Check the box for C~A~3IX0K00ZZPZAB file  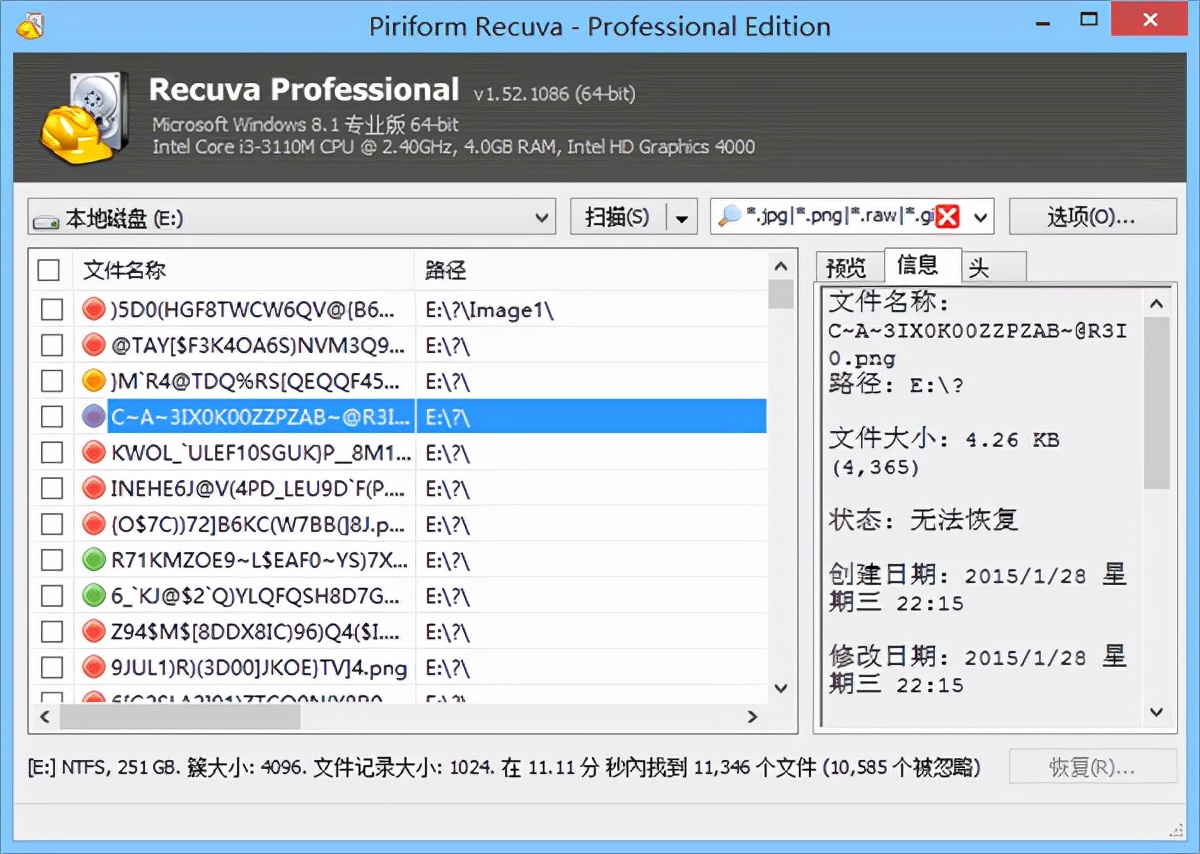pyautogui.click(x=51, y=417)
